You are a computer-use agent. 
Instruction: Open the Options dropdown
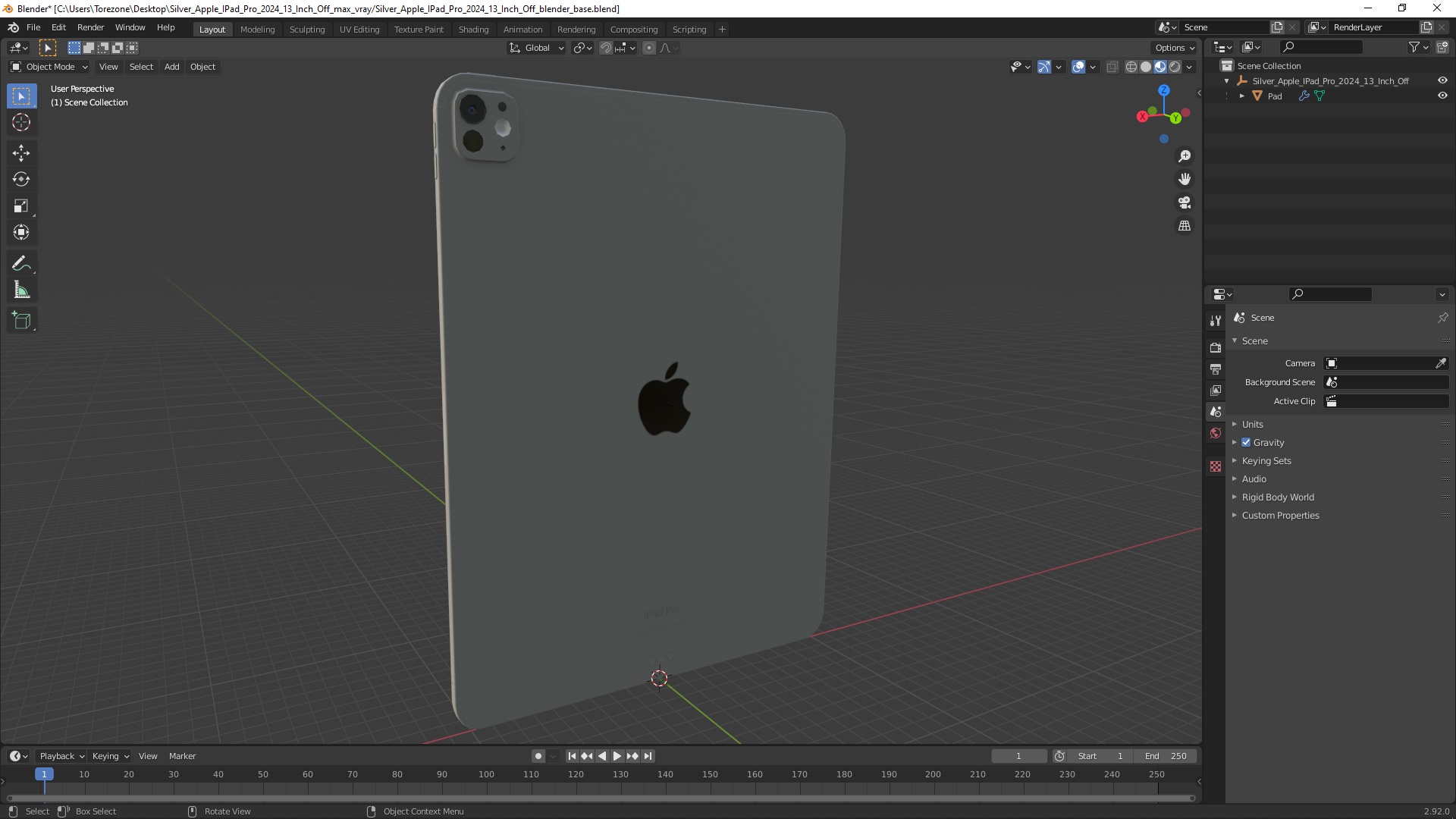1175,48
